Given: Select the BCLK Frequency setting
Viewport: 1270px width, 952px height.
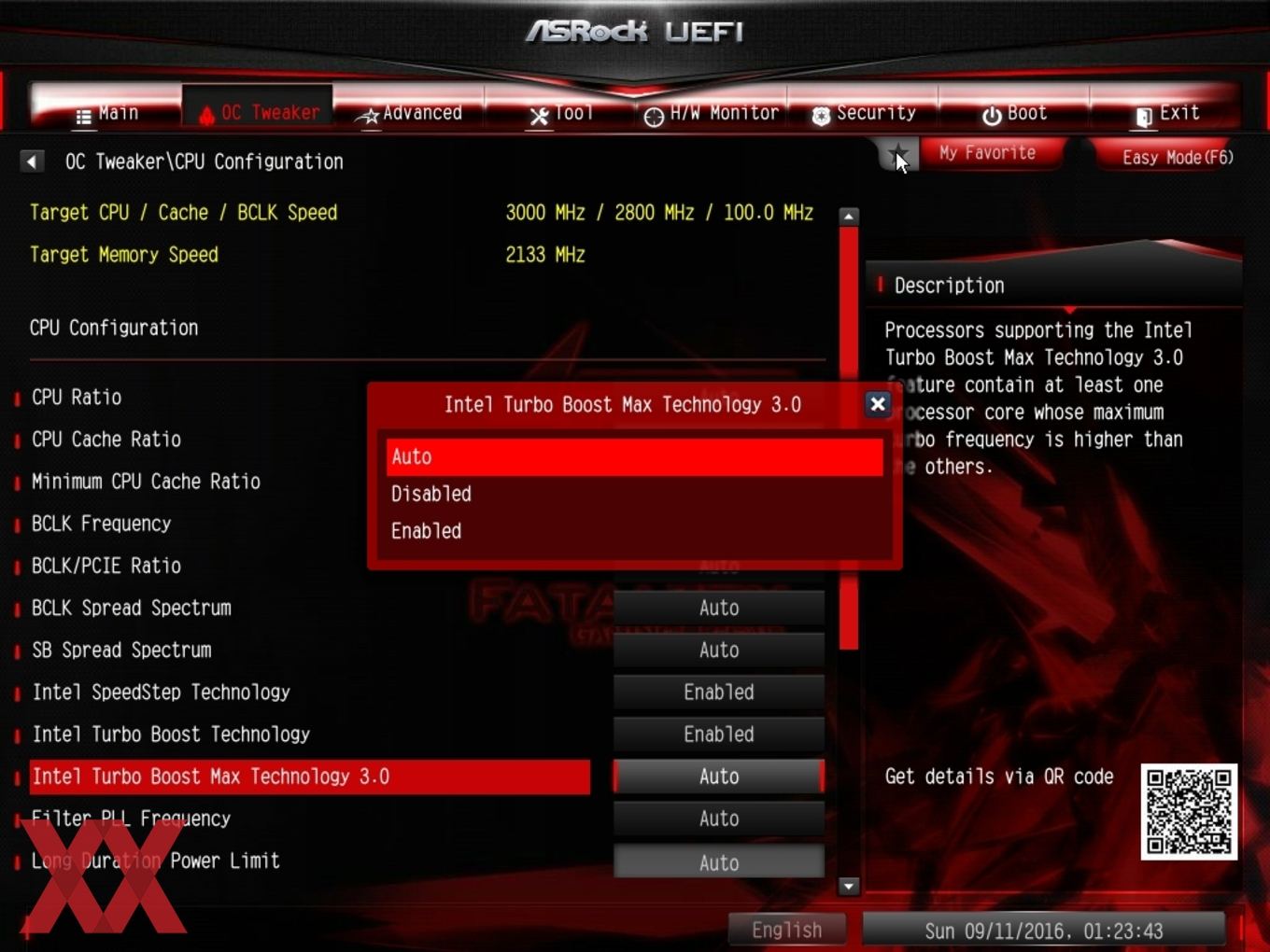Looking at the screenshot, I should click(x=101, y=524).
